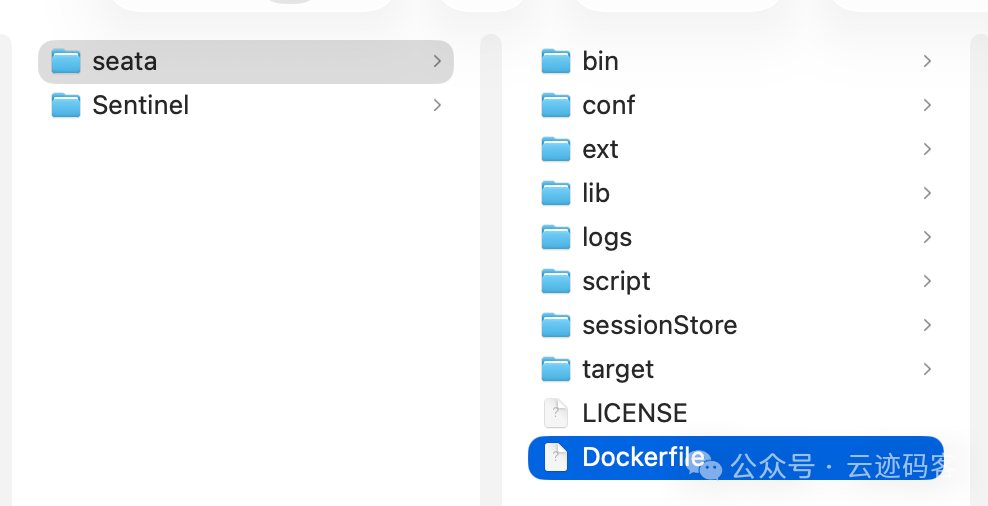The image size is (988, 506).
Task: Expand the logs folder chevron
Action: click(927, 237)
